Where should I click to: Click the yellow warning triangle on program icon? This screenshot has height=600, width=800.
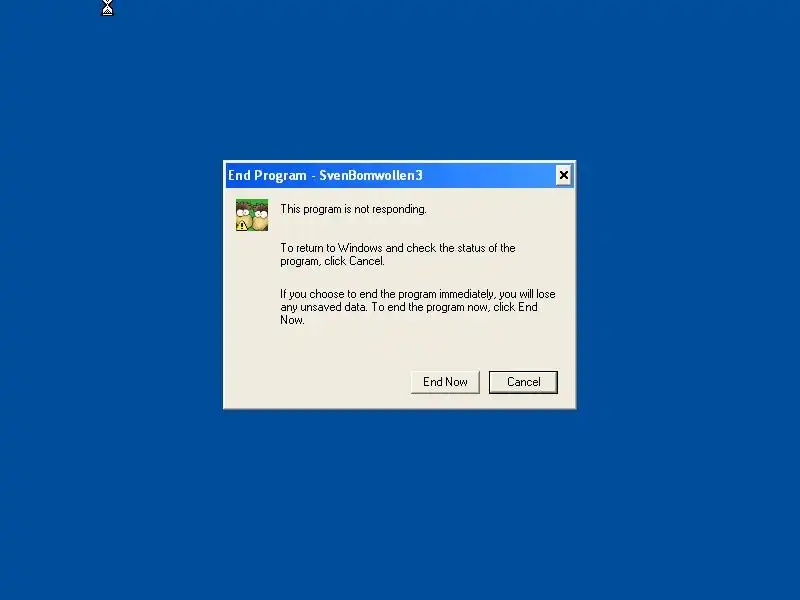242,225
